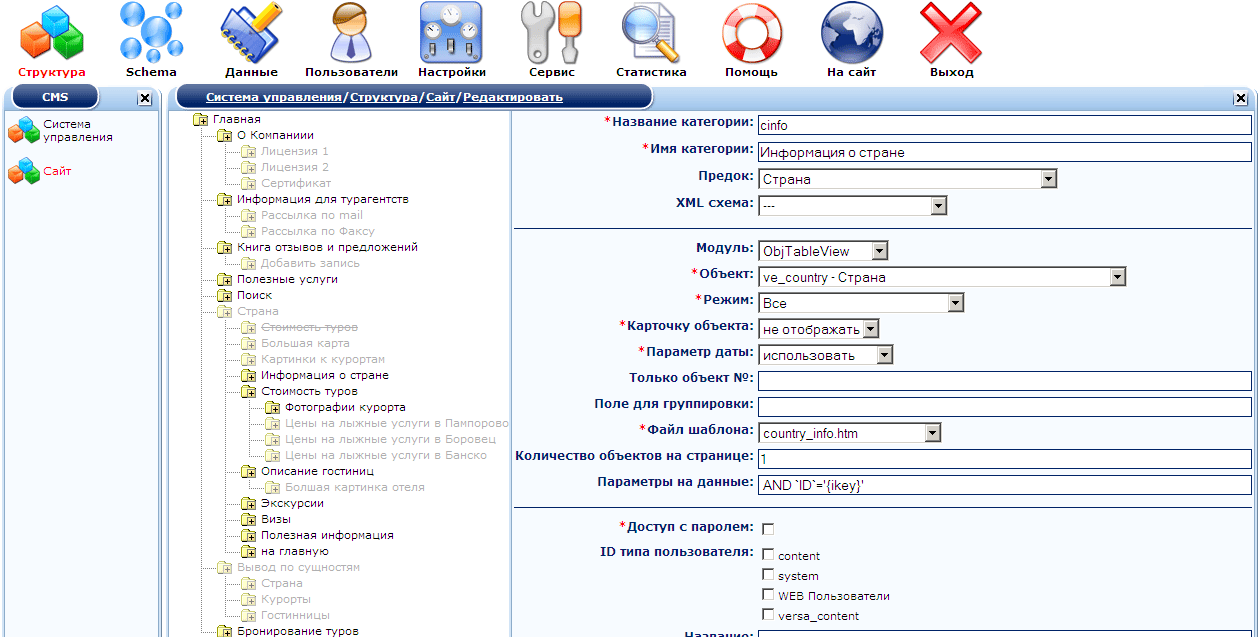This screenshot has height=637, width=1260.
Task: Check the content user type checkbox
Action: coord(768,554)
